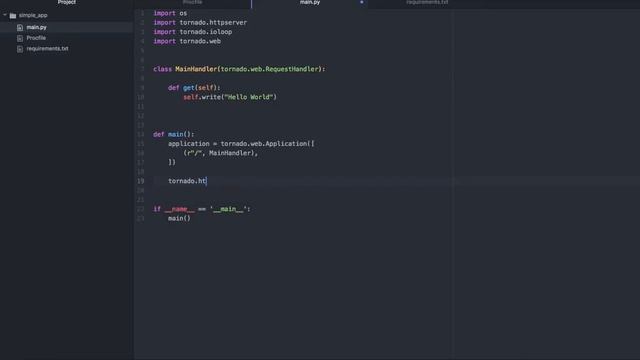Click the "Hello World" string
Viewport: 640px width, 360px height.
click(x=249, y=97)
